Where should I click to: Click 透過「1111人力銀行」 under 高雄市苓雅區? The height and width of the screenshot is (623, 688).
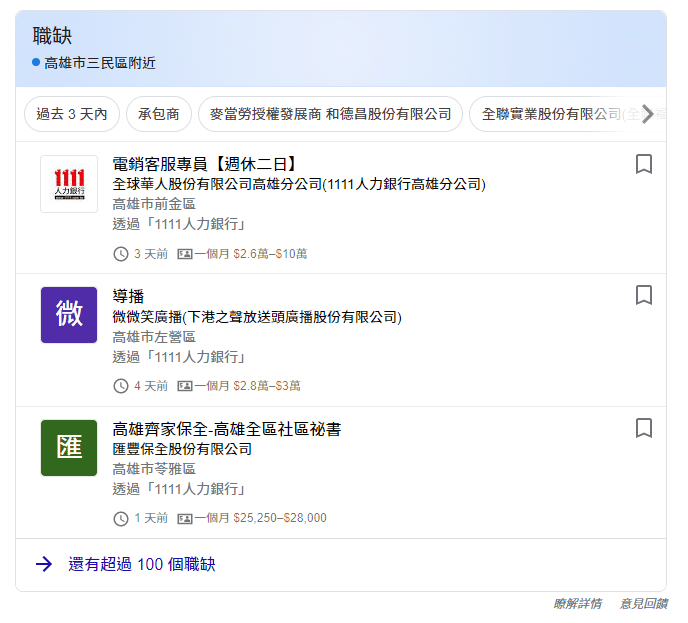(x=179, y=489)
